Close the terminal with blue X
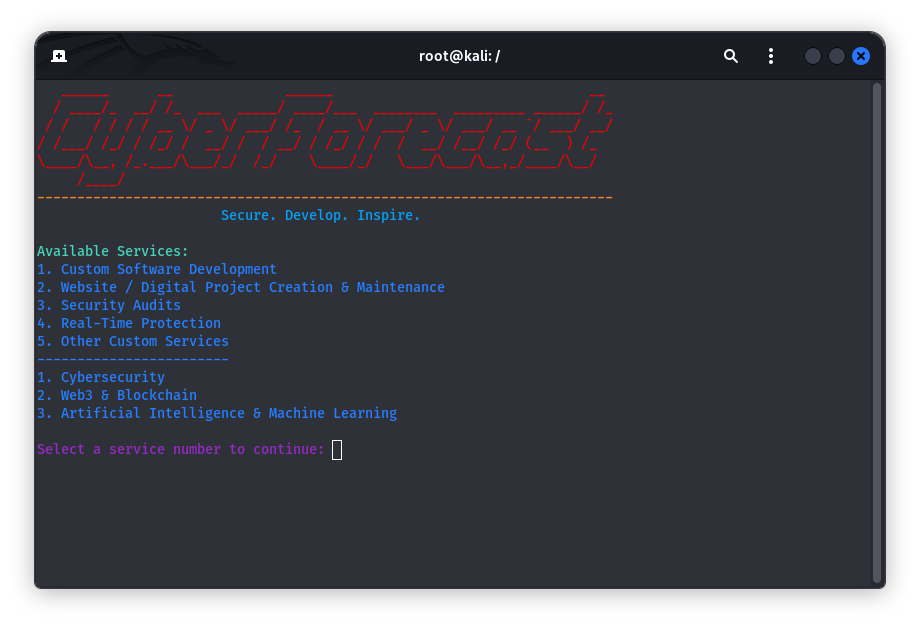 [x=861, y=56]
